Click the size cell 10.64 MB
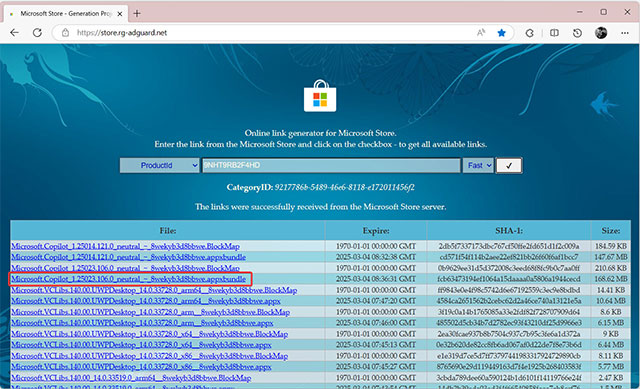Image resolution: width=640 pixels, height=389 pixels. tap(611, 301)
